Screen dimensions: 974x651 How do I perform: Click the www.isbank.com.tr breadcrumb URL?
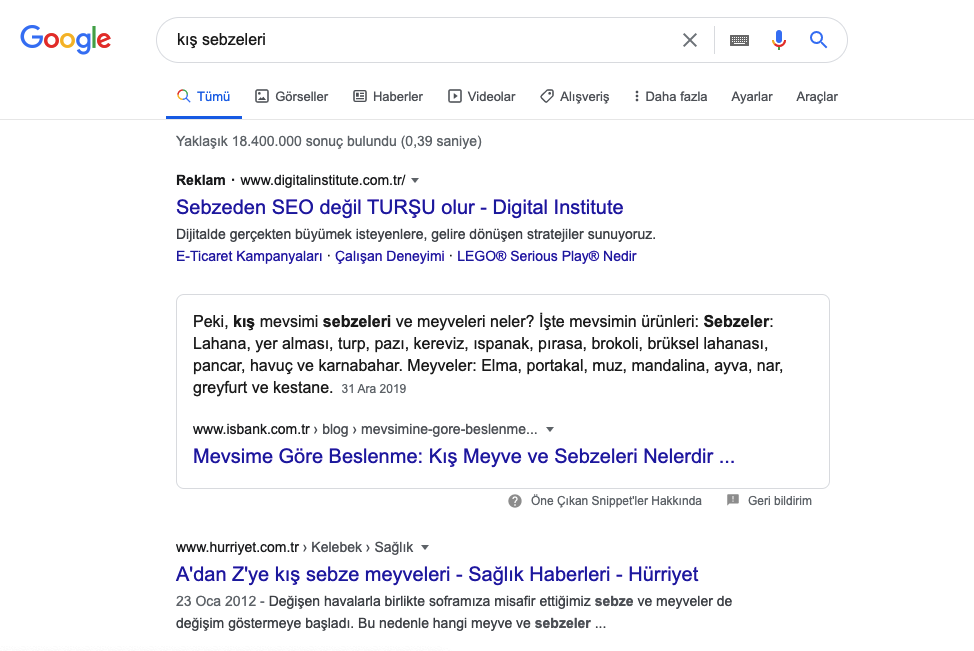pos(251,429)
